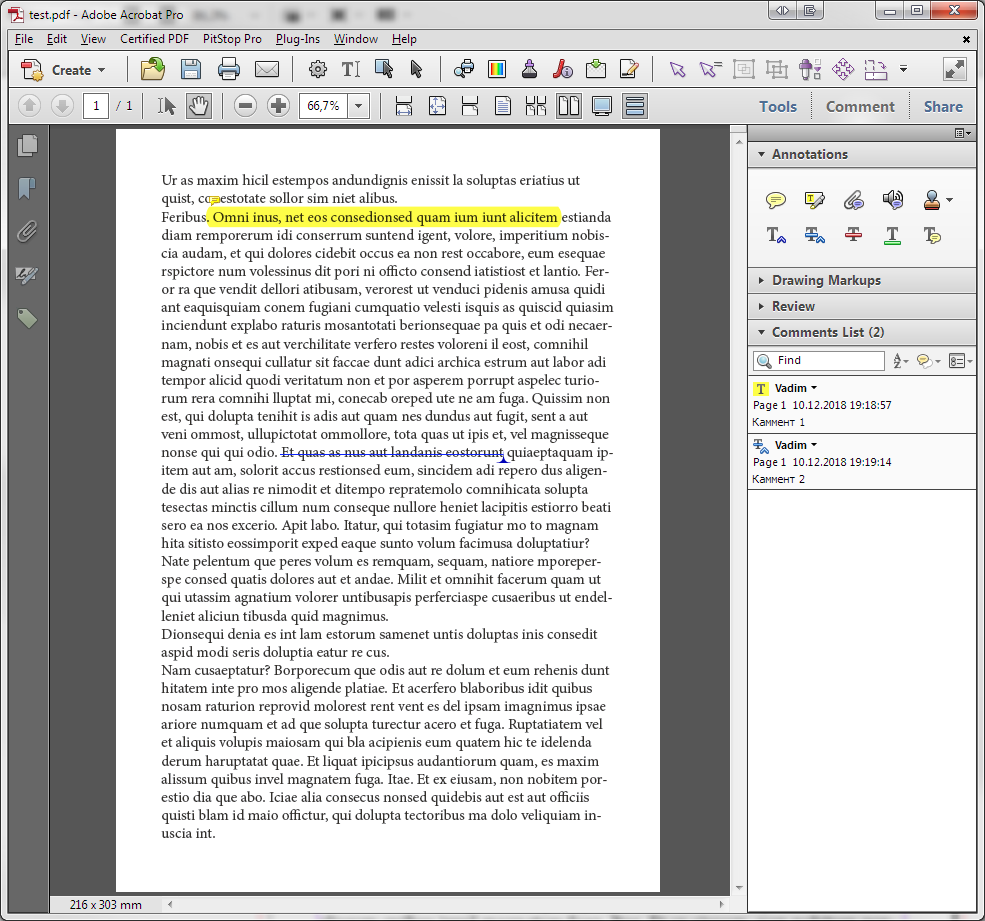Add a sticky note annotation
985x921 pixels.
tap(775, 200)
